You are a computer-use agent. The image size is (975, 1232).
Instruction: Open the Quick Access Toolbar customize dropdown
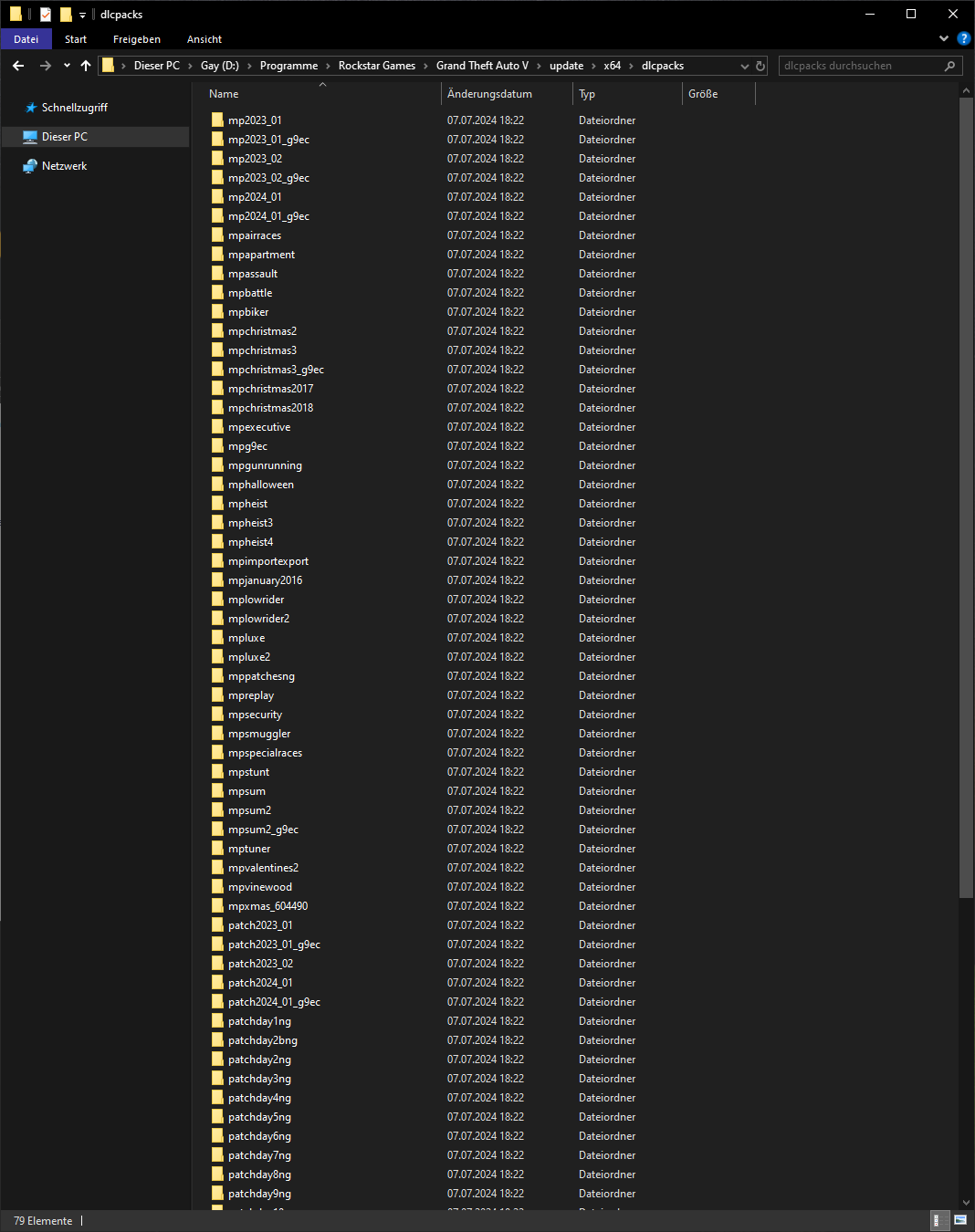pyautogui.click(x=82, y=16)
